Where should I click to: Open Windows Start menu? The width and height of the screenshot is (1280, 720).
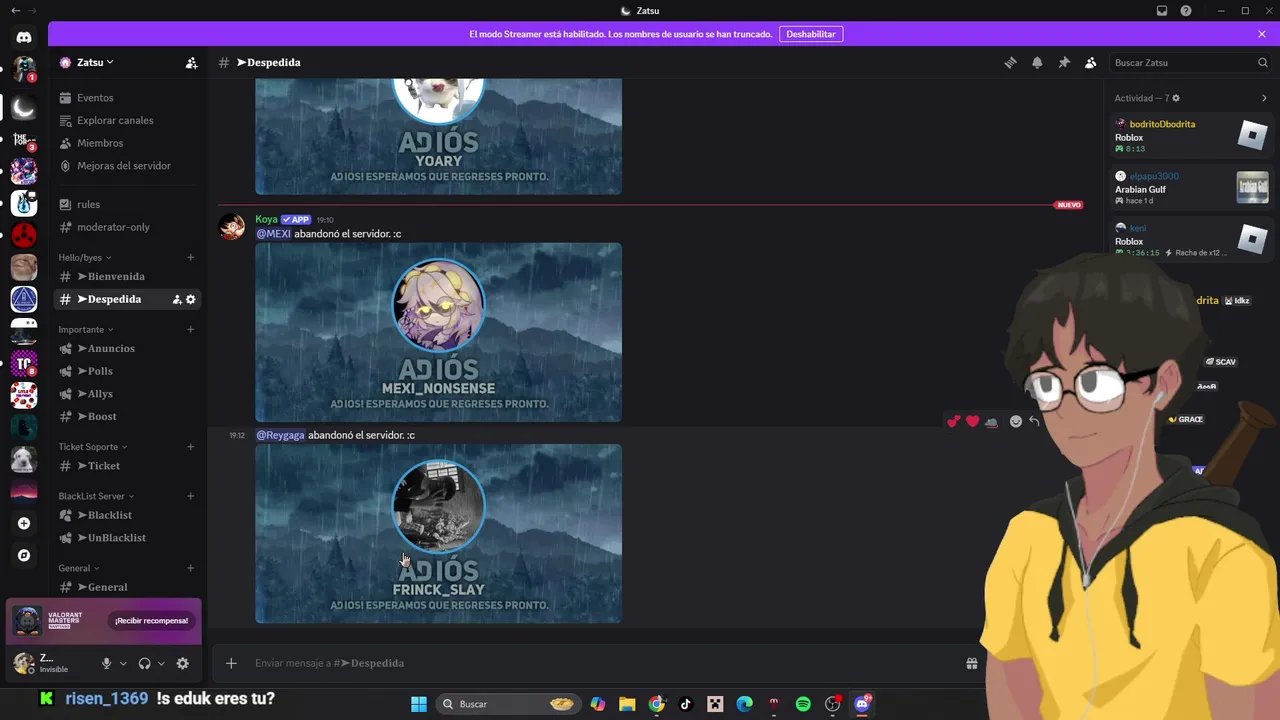[x=419, y=704]
